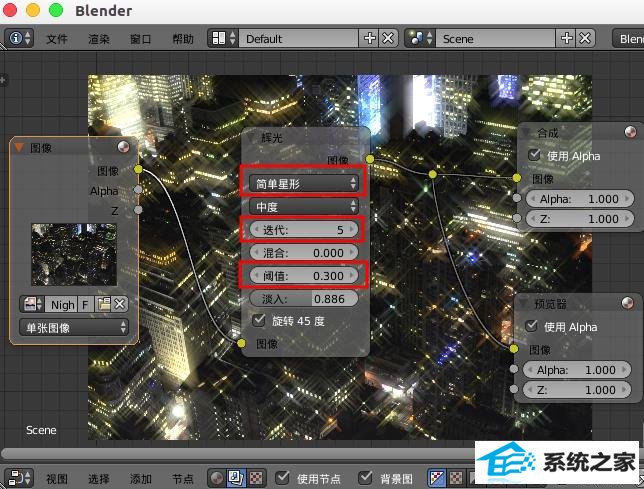Click the 辉光 node image input socket
The height and width of the screenshot is (489, 644).
(242, 343)
